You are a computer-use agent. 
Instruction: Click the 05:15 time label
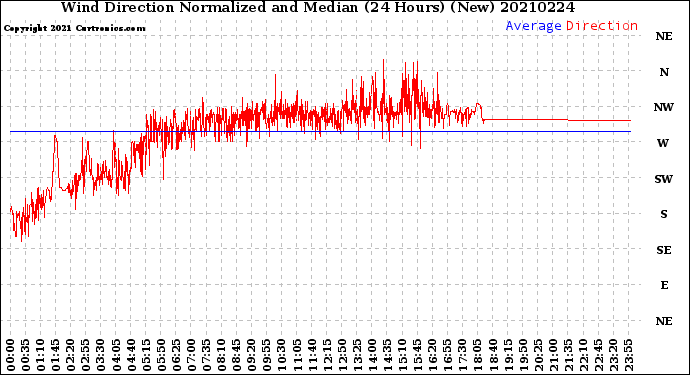146,355
